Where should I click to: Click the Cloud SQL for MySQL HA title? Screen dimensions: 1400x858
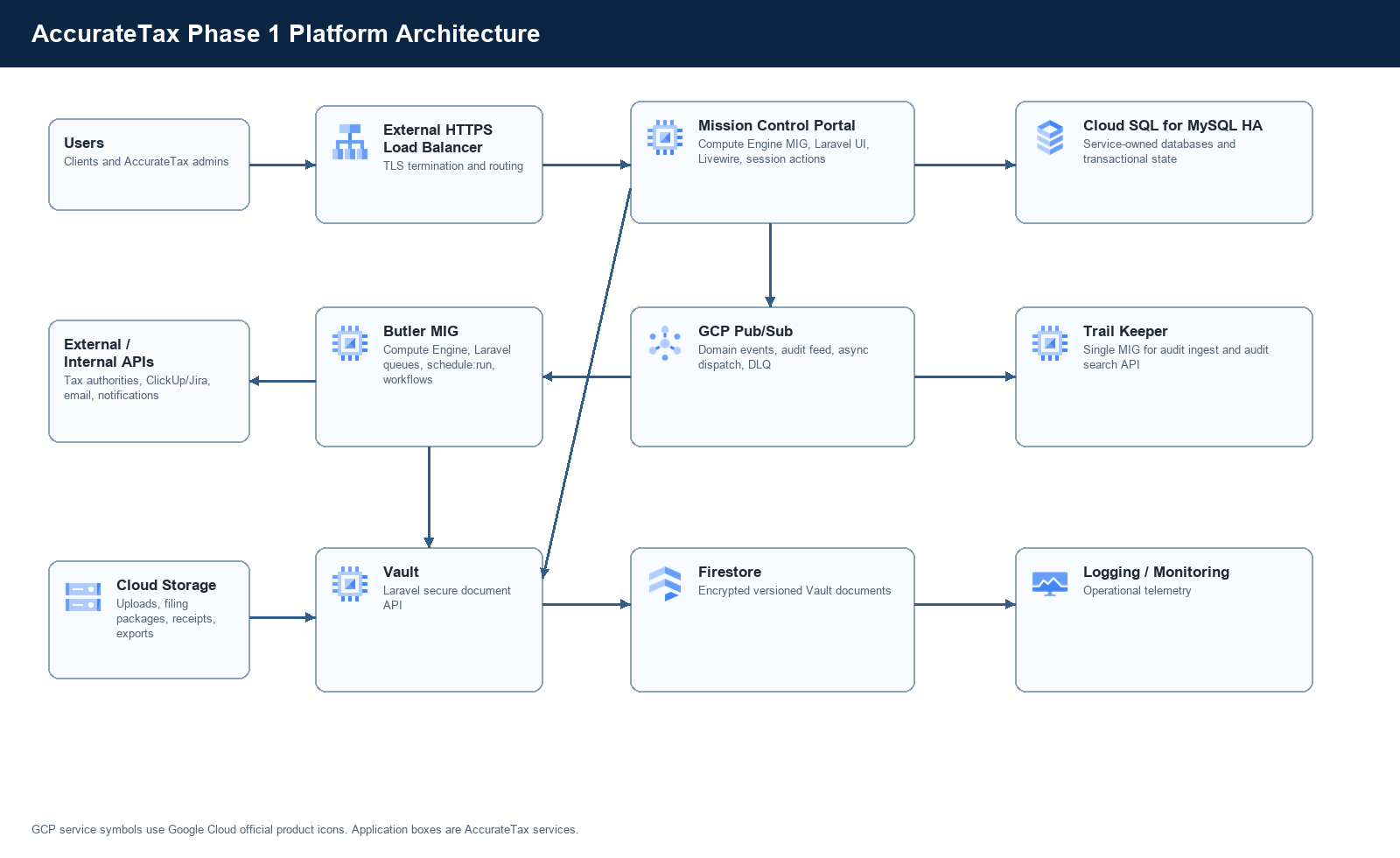point(1172,125)
